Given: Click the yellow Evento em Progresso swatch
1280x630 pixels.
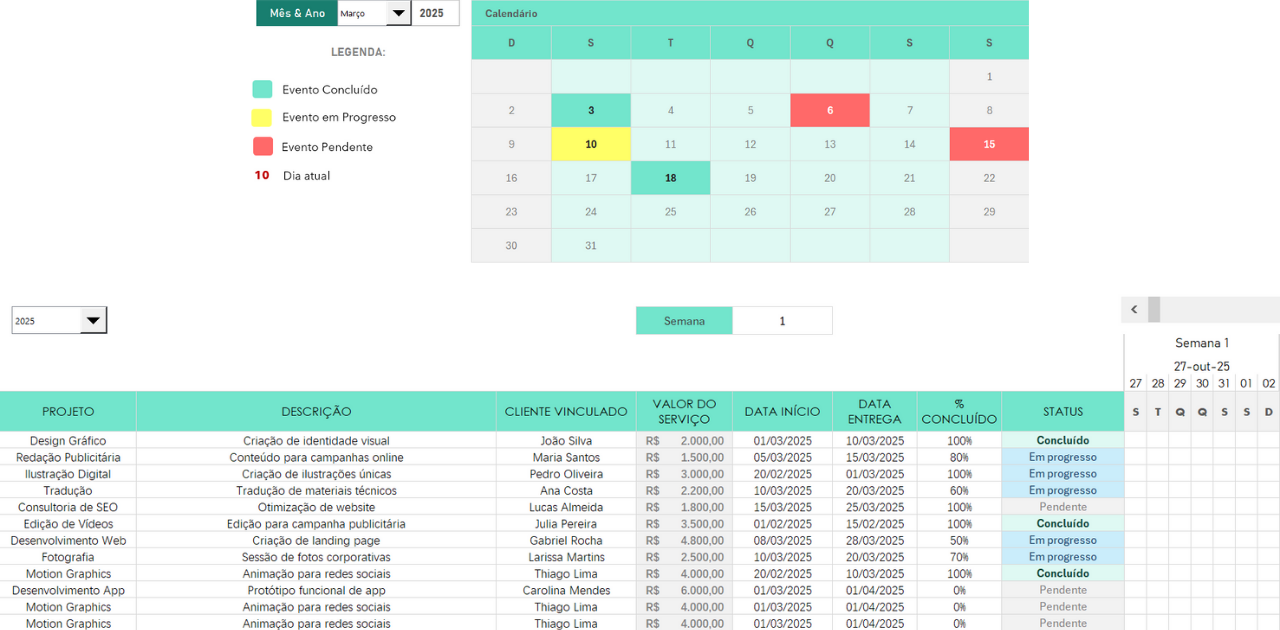Looking at the screenshot, I should (262, 118).
